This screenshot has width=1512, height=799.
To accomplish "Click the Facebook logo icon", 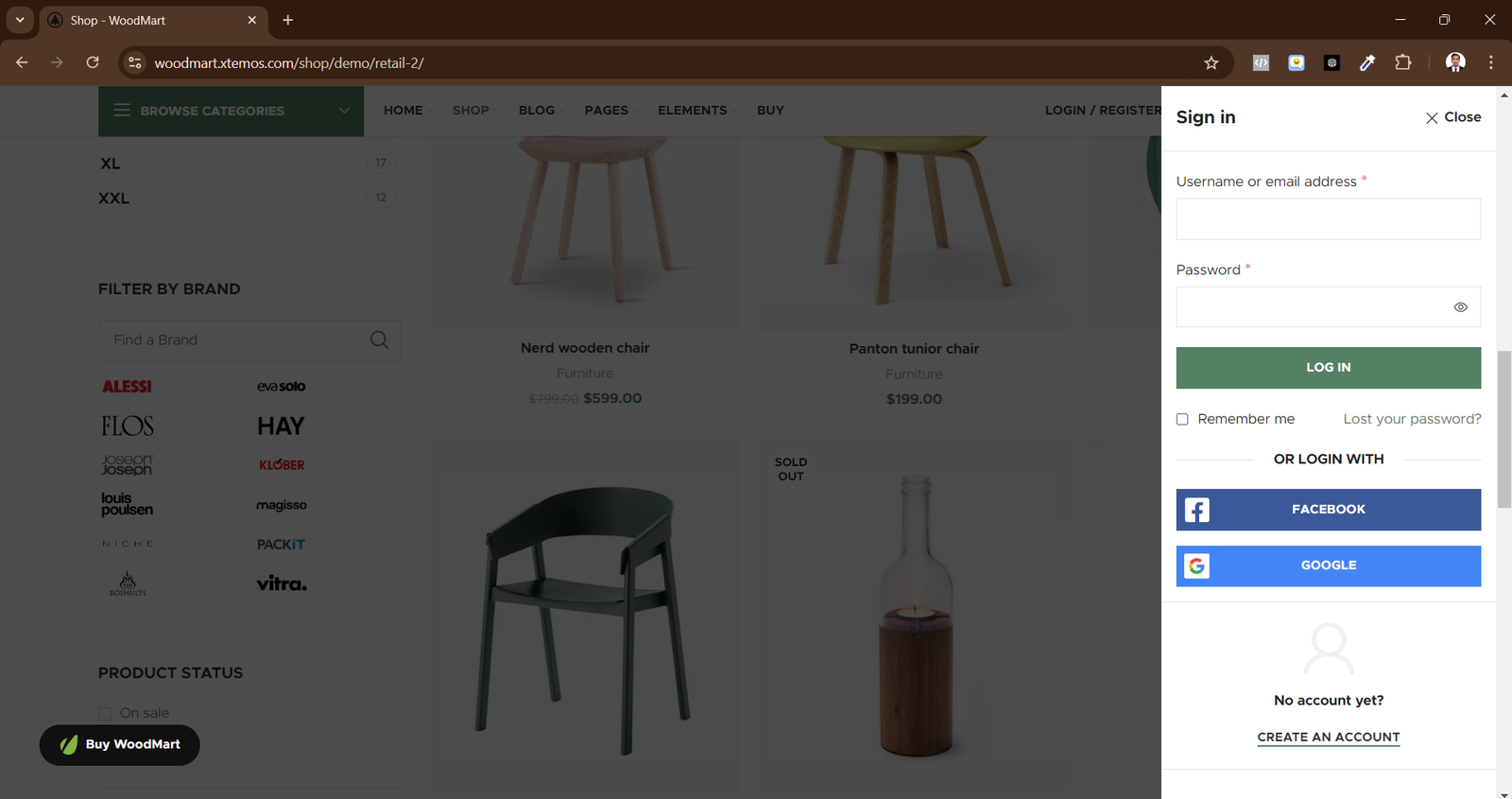I will (1197, 510).
